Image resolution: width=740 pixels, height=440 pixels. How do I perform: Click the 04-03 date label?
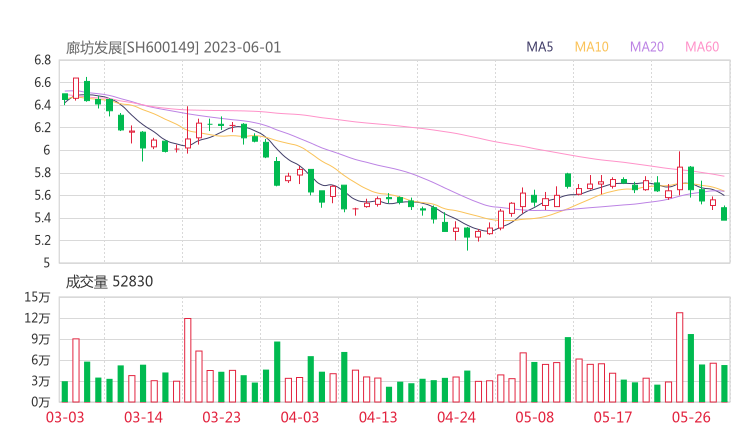pos(300,417)
